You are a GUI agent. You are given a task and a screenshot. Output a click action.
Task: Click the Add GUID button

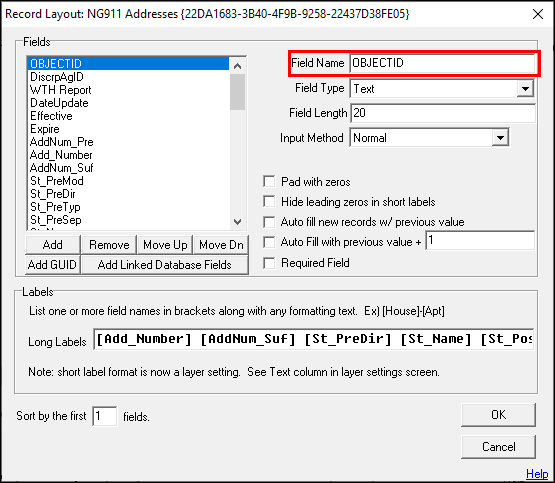pyautogui.click(x=53, y=265)
